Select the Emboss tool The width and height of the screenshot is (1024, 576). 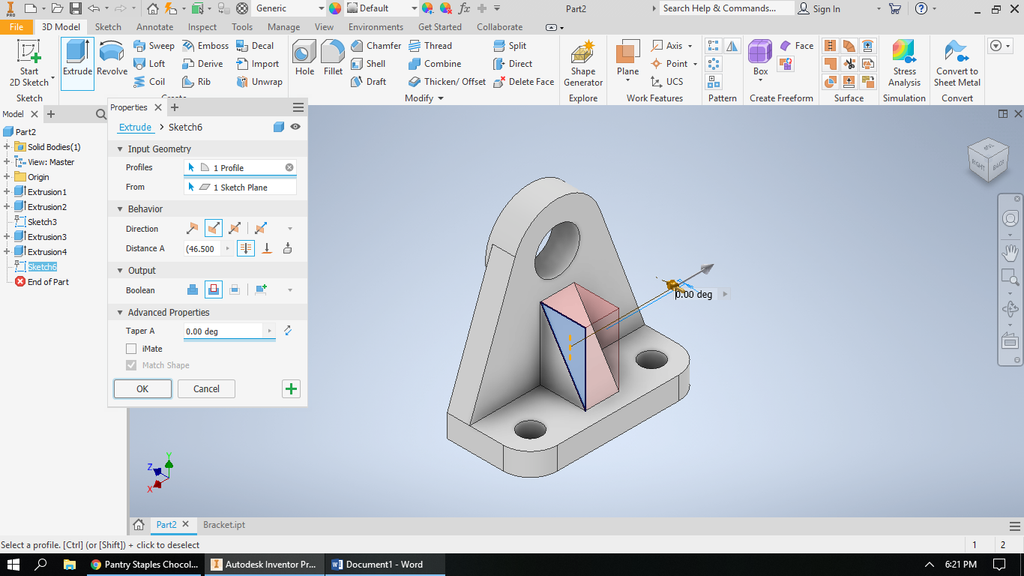pyautogui.click(x=205, y=46)
